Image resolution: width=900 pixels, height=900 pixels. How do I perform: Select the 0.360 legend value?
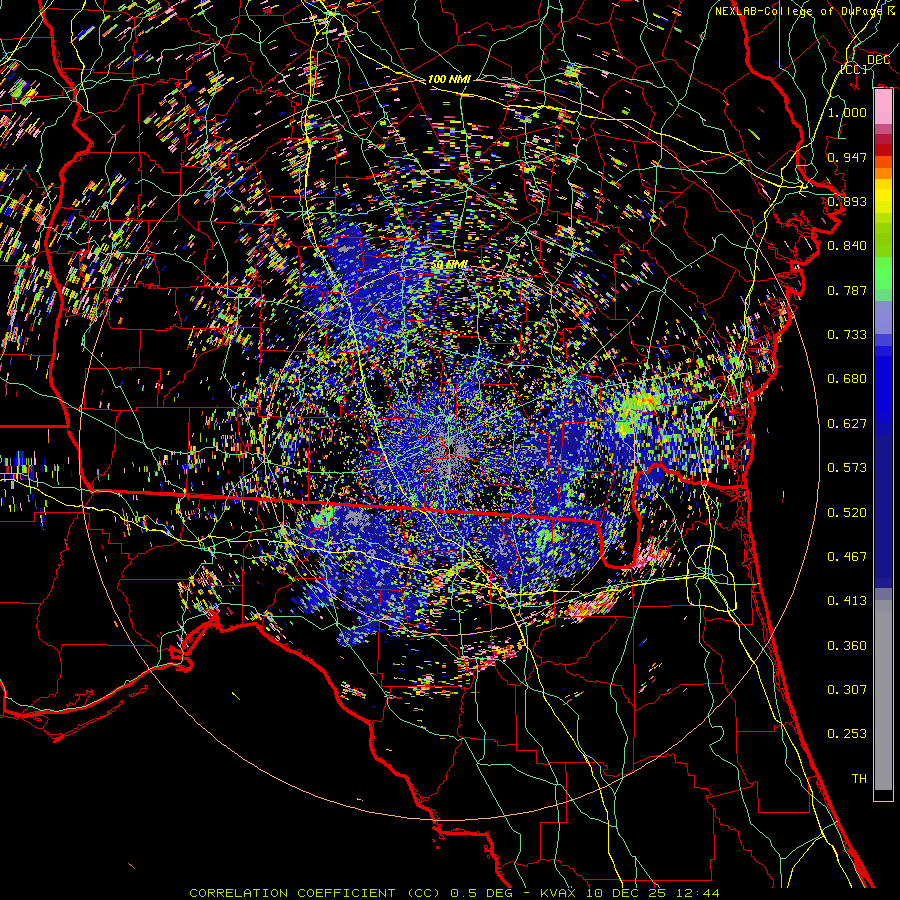847,646
